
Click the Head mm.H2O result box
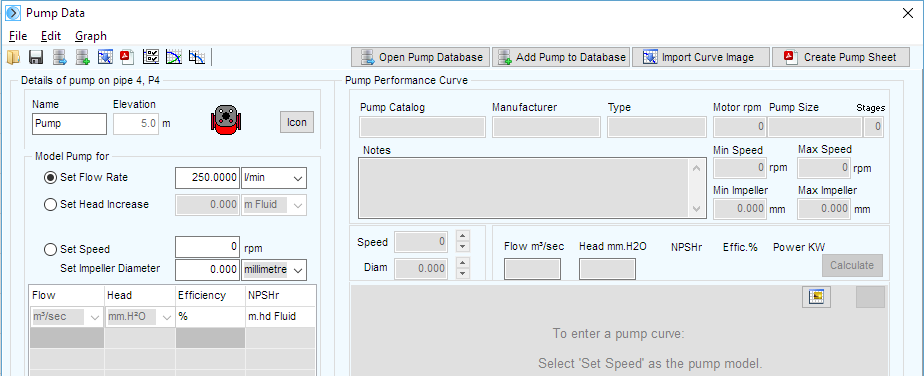pos(608,269)
